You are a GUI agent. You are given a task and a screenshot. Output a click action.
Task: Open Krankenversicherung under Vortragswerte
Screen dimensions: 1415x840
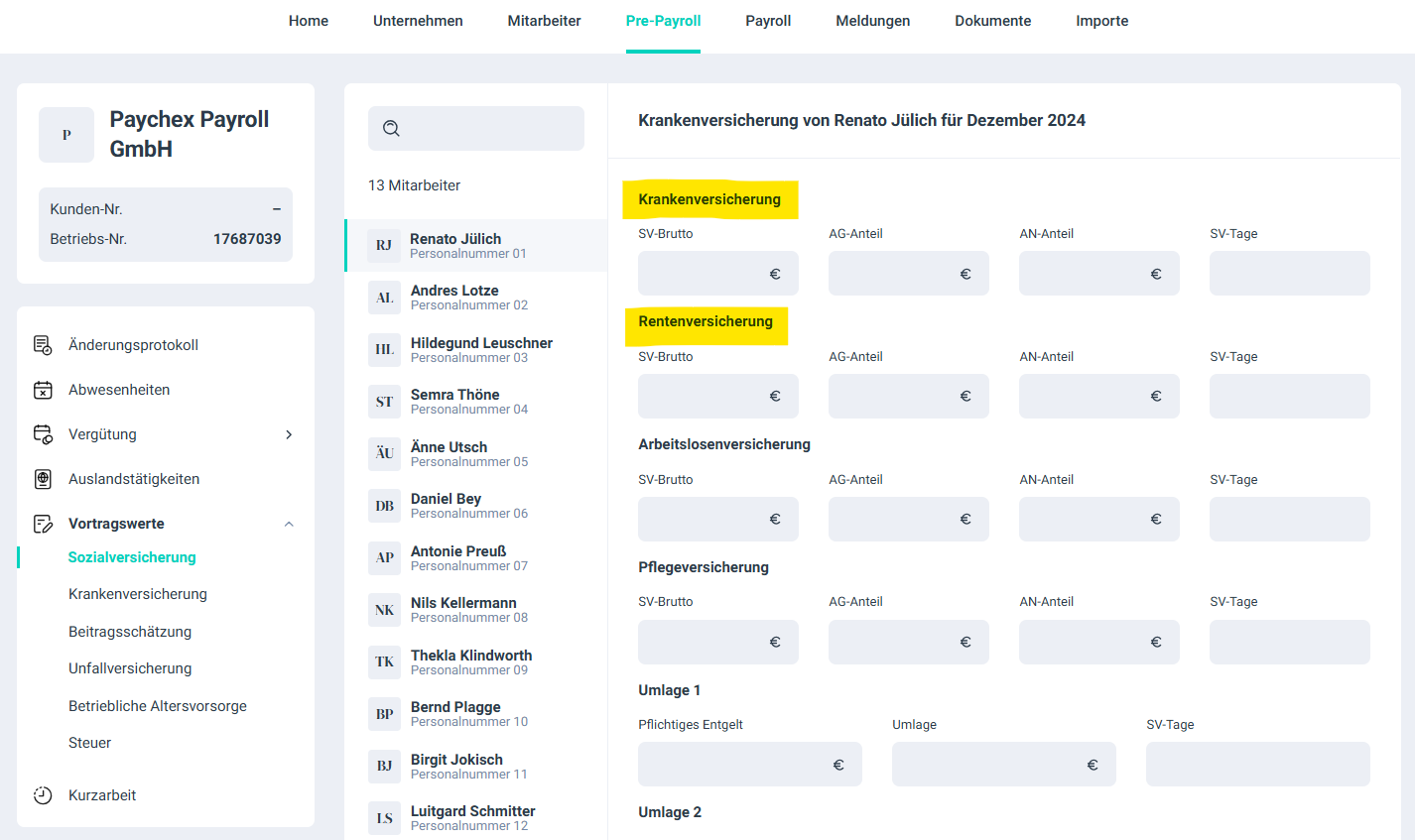[x=138, y=594]
